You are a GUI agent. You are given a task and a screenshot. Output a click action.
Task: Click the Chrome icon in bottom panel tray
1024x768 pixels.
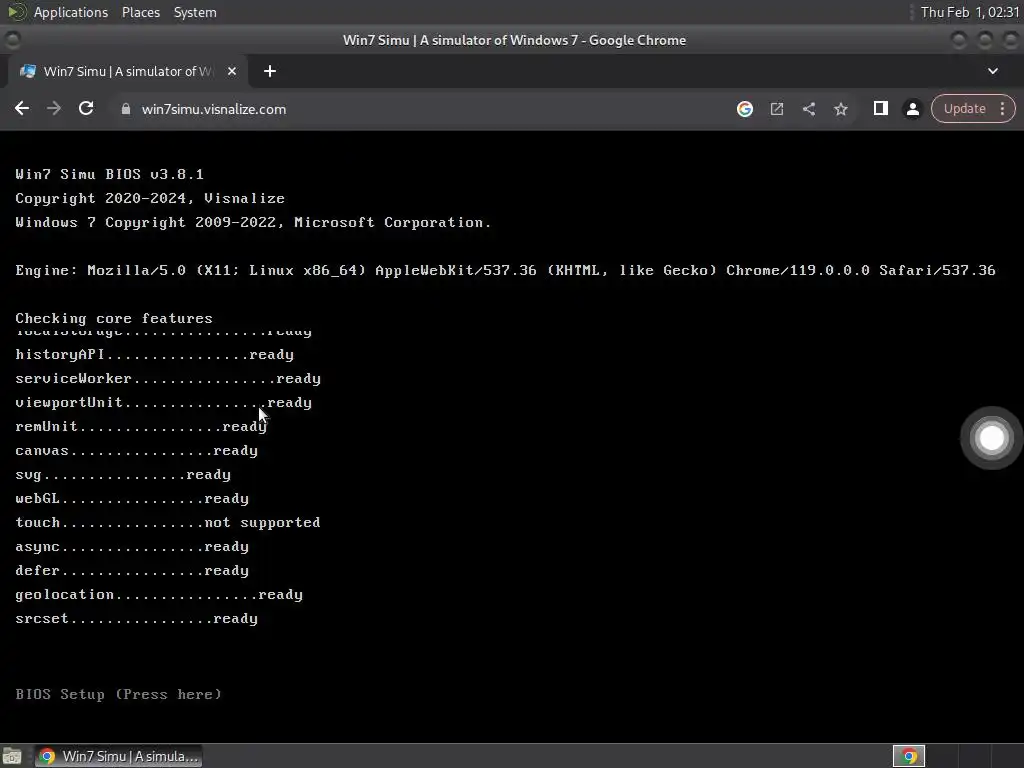pyautogui.click(x=908, y=756)
